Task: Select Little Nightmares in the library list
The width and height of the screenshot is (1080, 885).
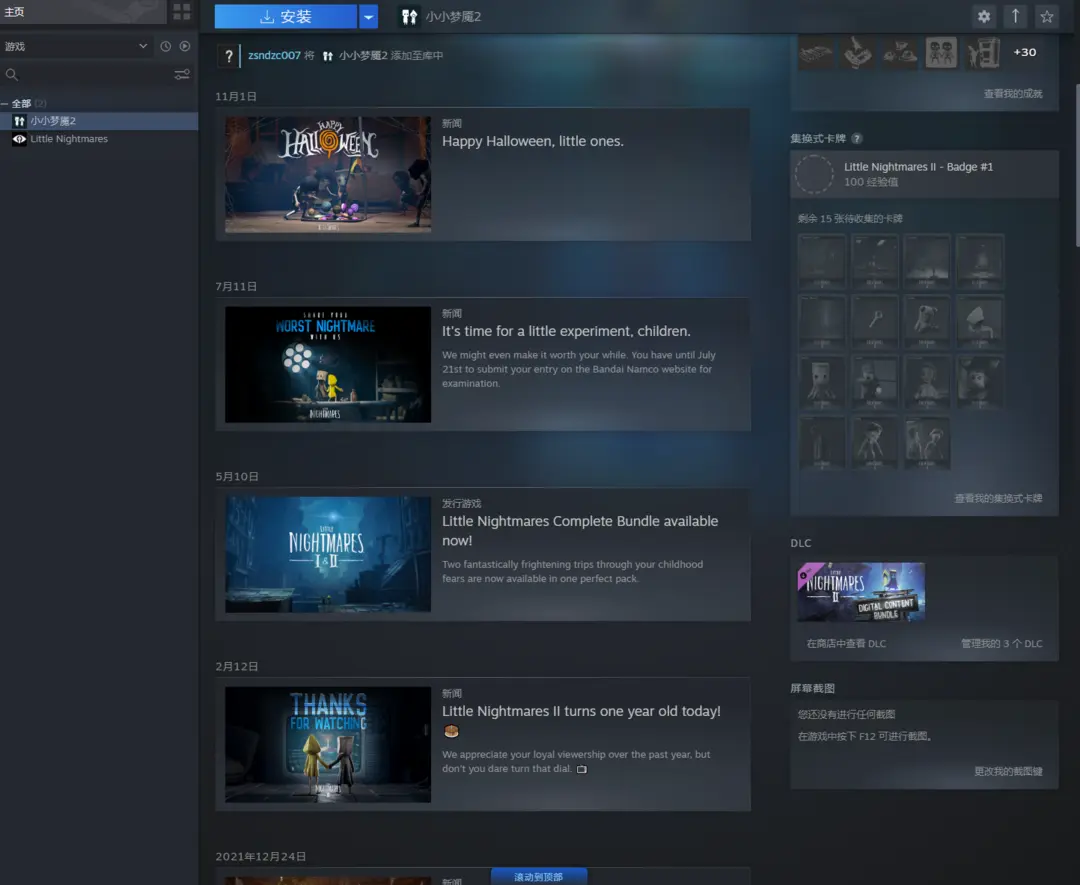Action: click(x=99, y=139)
